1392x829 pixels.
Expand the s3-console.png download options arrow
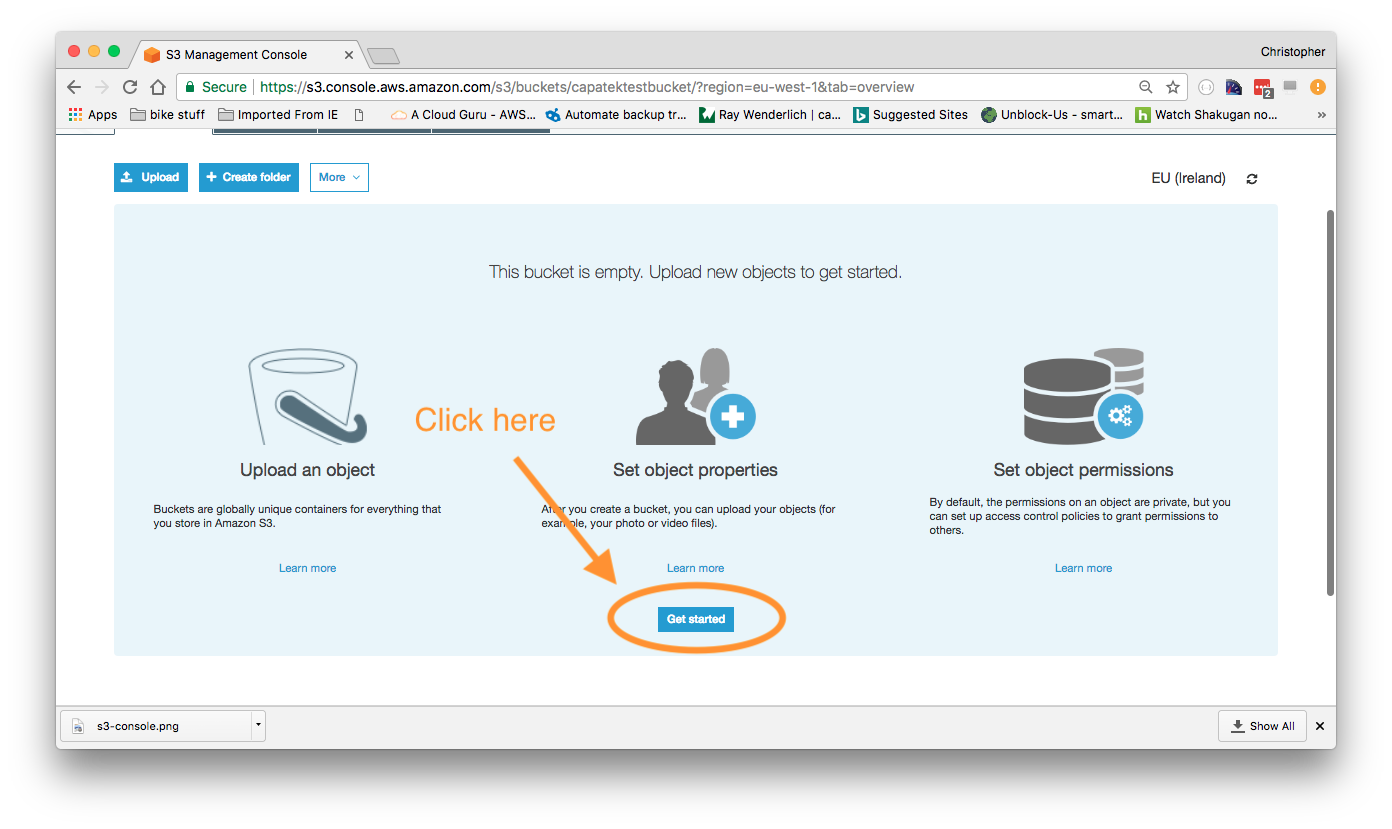click(x=258, y=725)
